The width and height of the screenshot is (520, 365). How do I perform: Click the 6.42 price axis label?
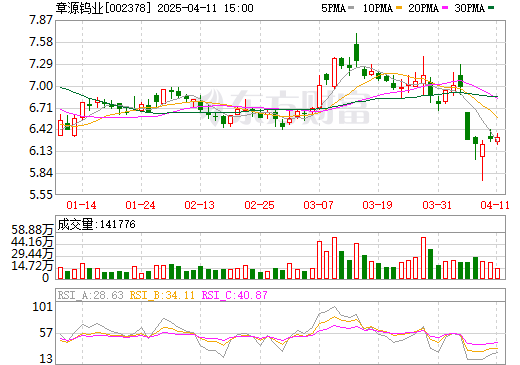tap(41, 129)
